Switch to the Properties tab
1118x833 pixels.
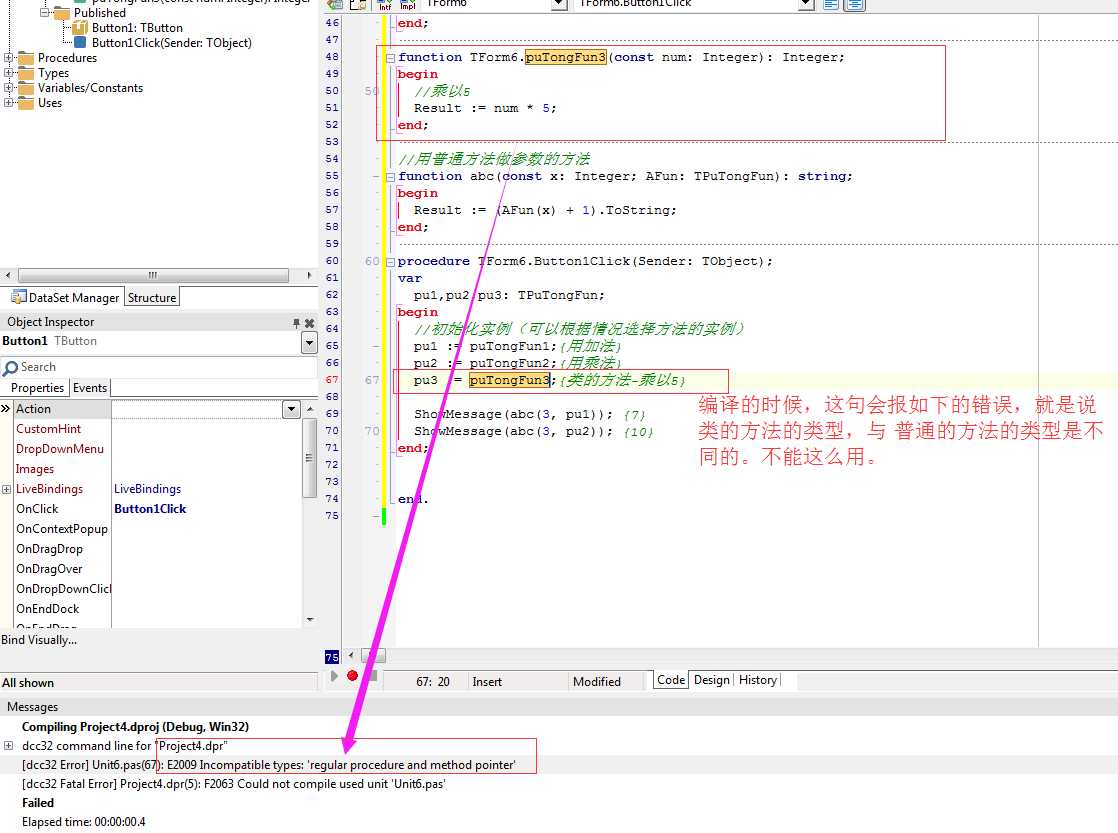(37, 388)
